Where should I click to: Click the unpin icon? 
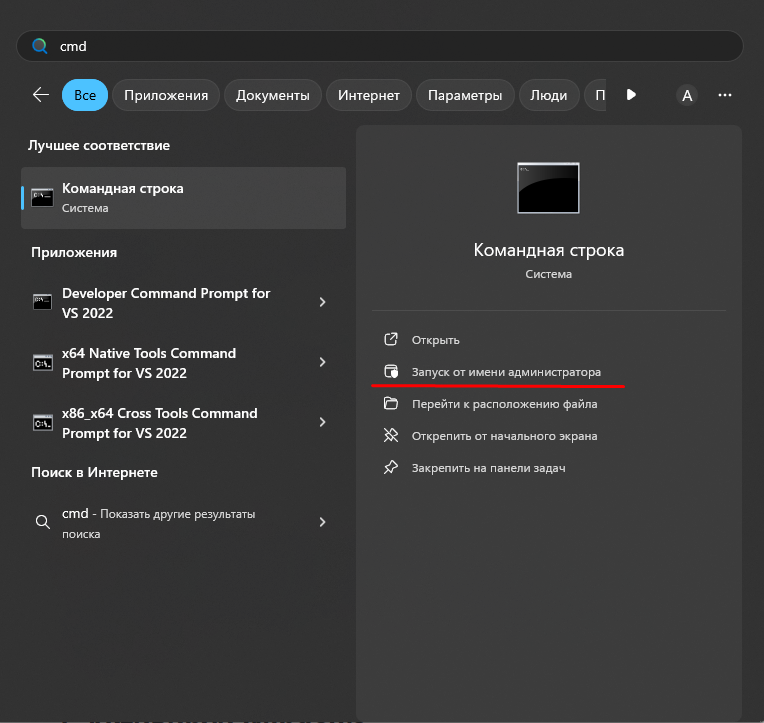click(x=391, y=435)
